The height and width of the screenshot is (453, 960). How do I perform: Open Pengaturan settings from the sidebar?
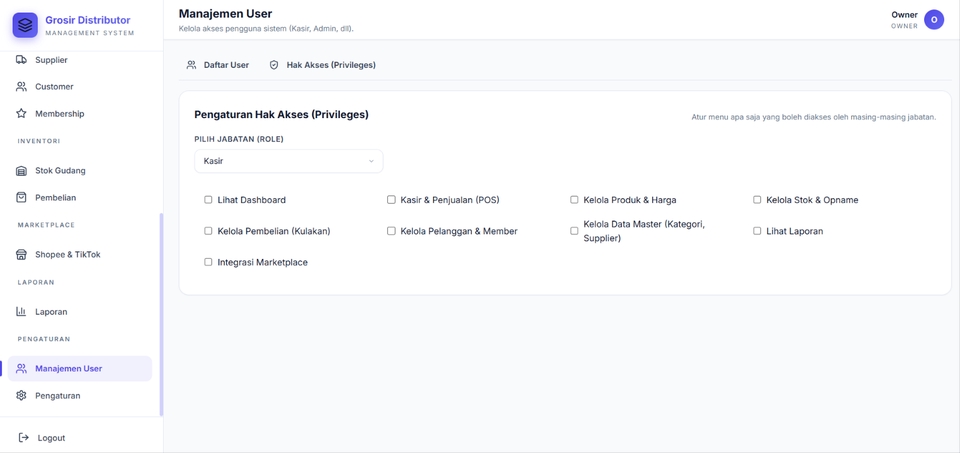[80, 395]
